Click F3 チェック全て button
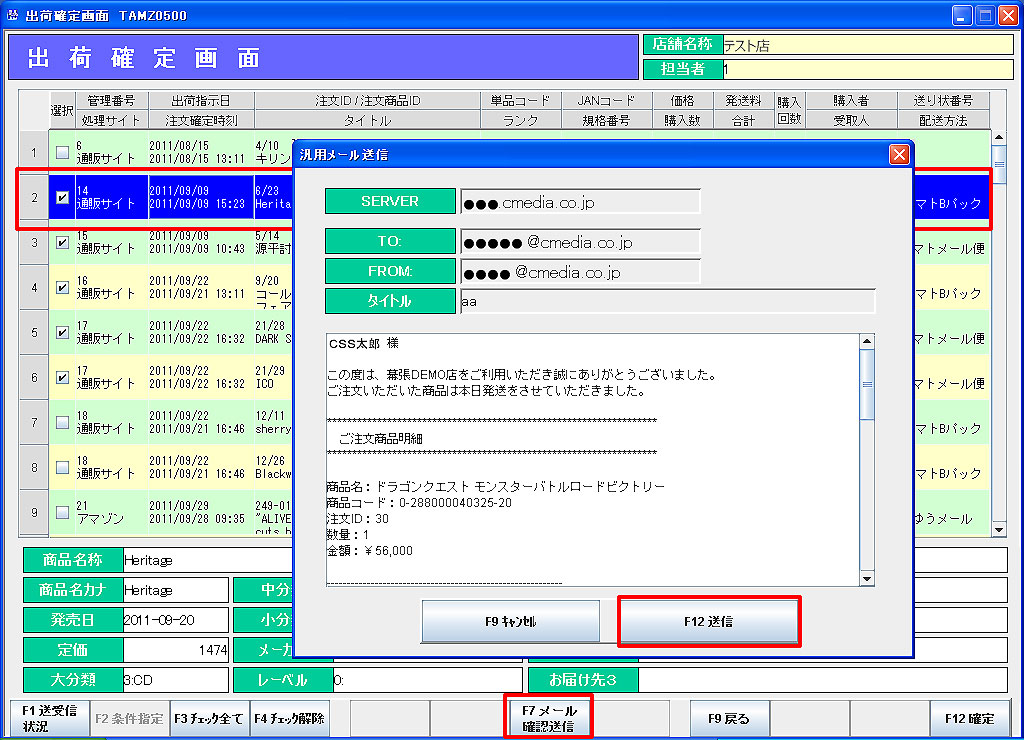 pos(208,718)
